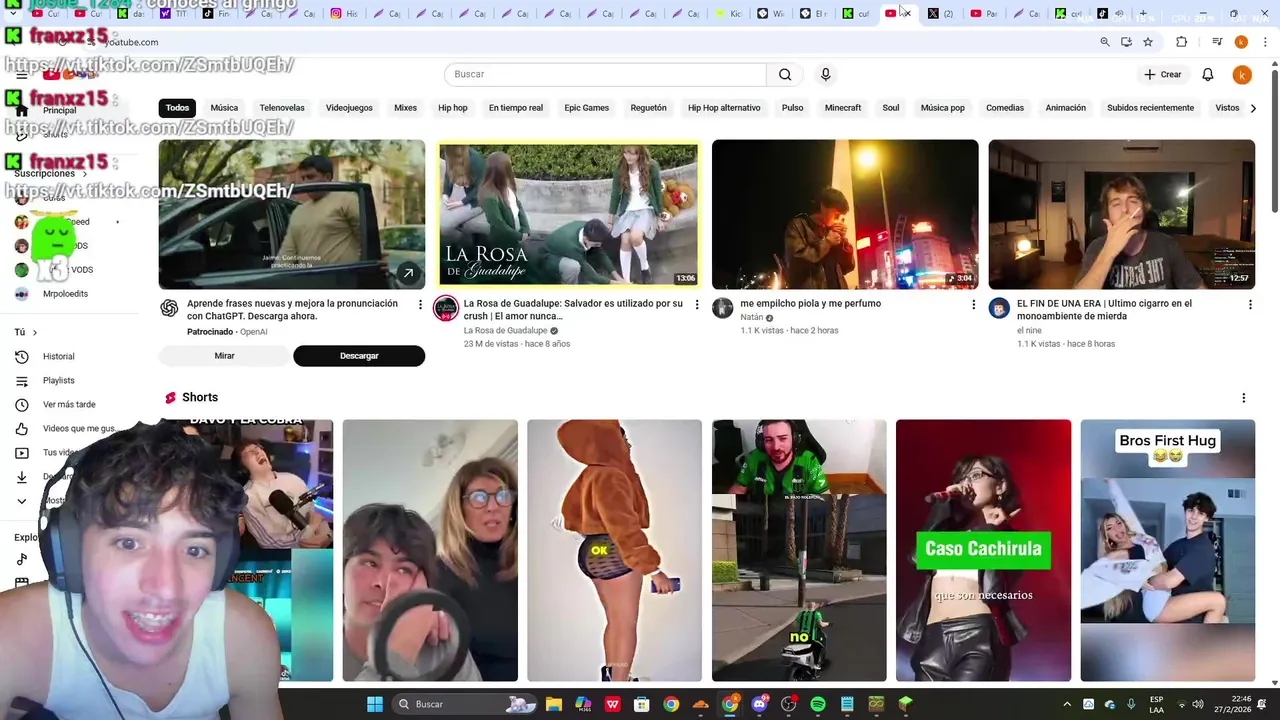Open YouTube notifications bell
Screen dimensions: 1280x720
click(1208, 74)
